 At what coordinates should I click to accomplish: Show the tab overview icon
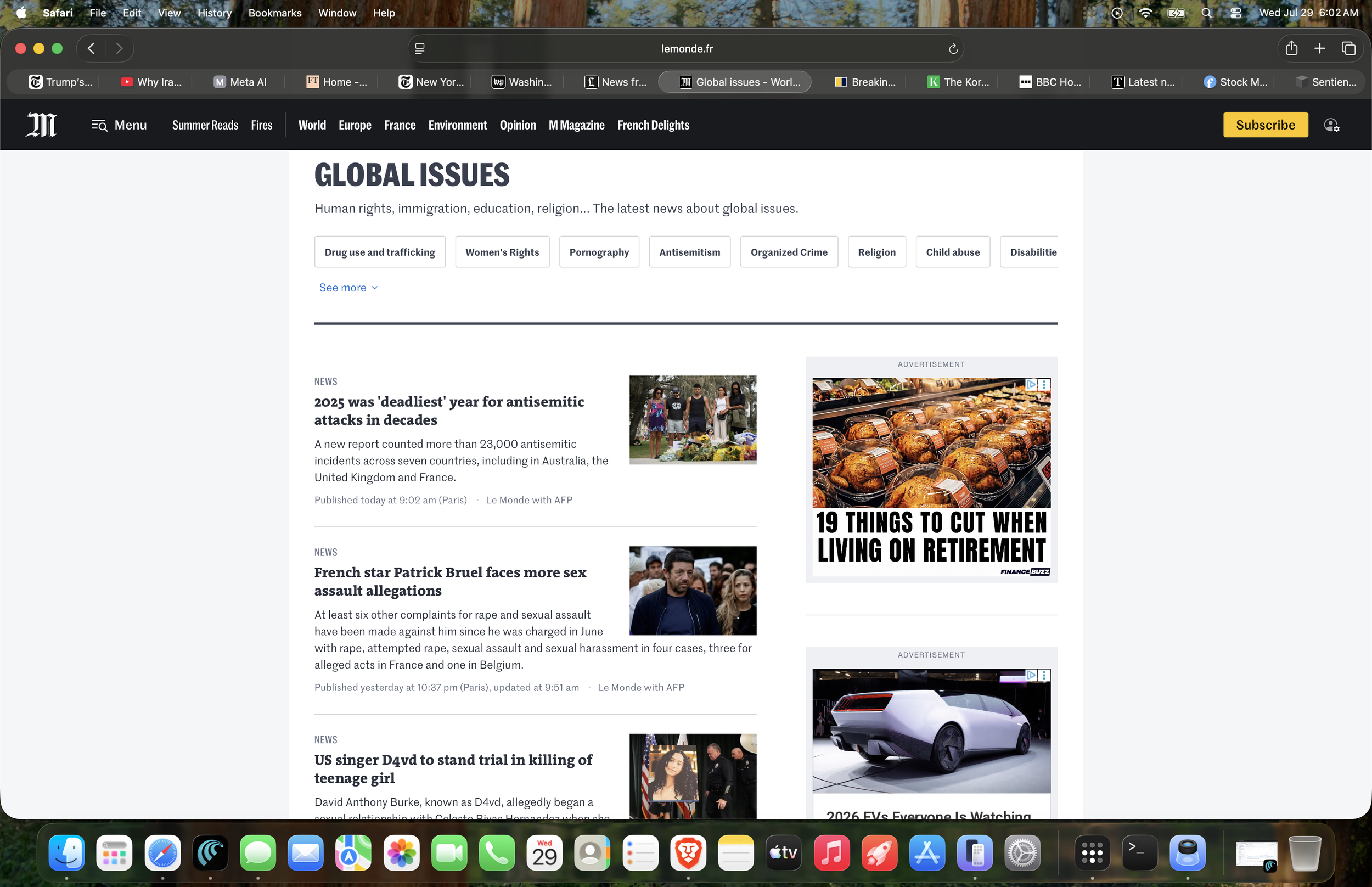pyautogui.click(x=1348, y=48)
